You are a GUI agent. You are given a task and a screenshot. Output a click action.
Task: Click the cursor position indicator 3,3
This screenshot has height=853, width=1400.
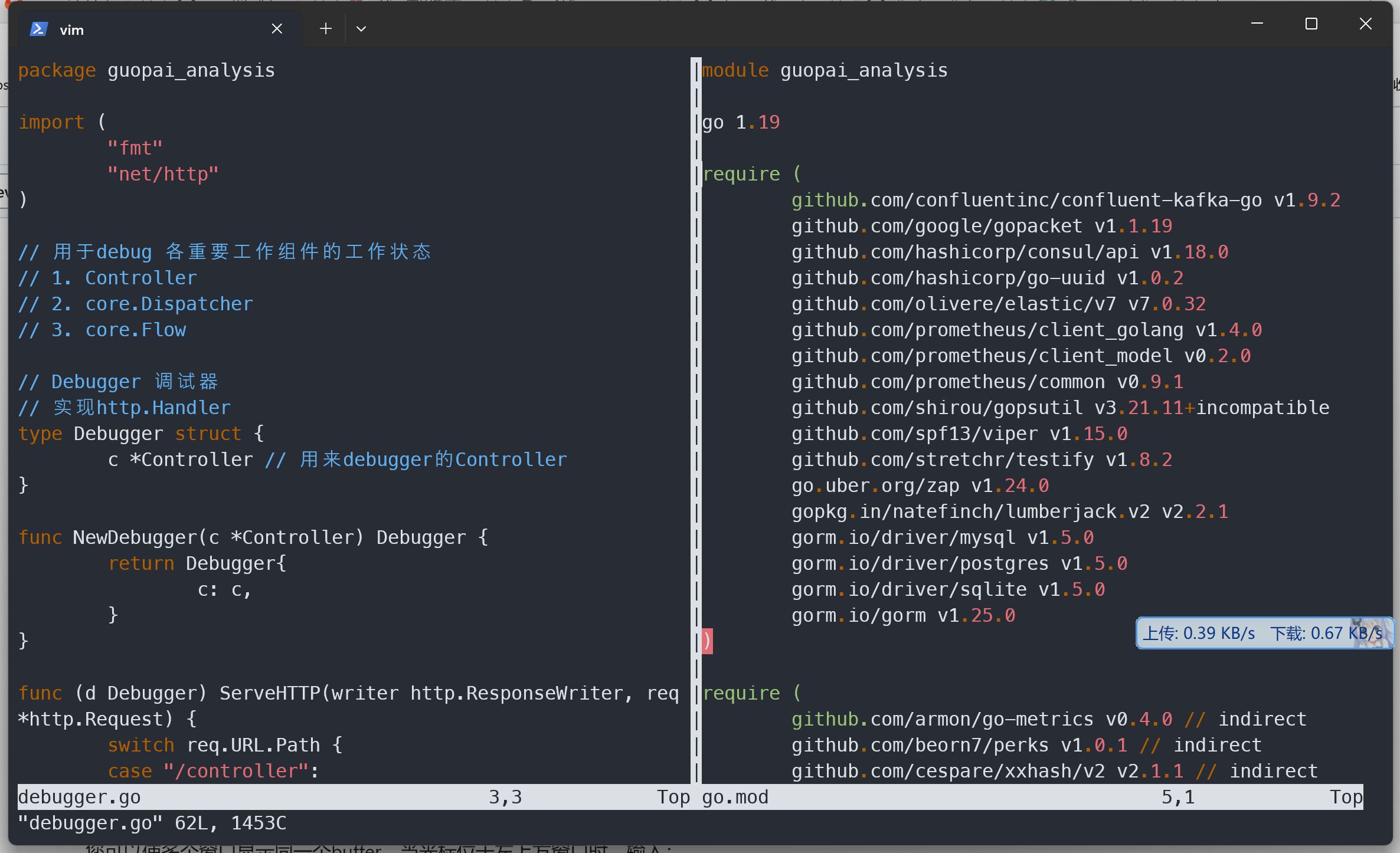(x=505, y=796)
